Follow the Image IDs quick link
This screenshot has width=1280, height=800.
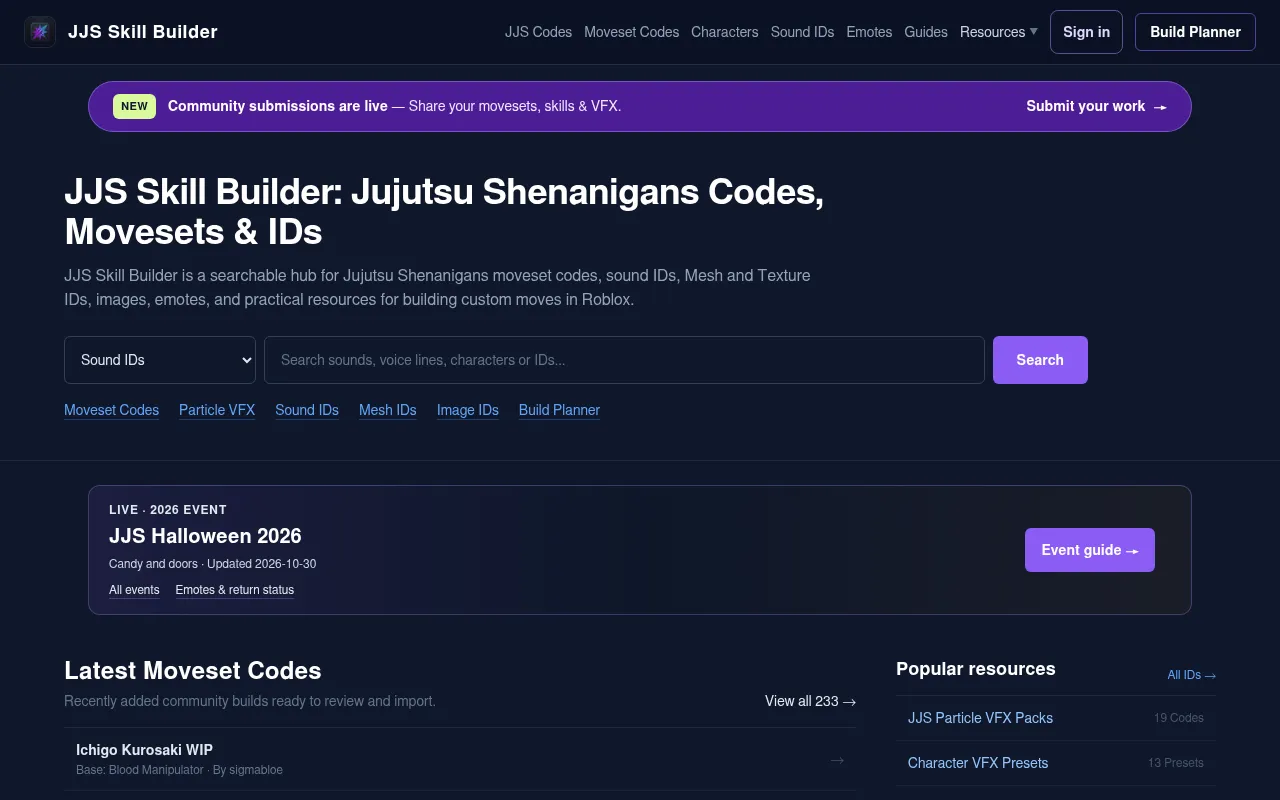click(x=468, y=410)
